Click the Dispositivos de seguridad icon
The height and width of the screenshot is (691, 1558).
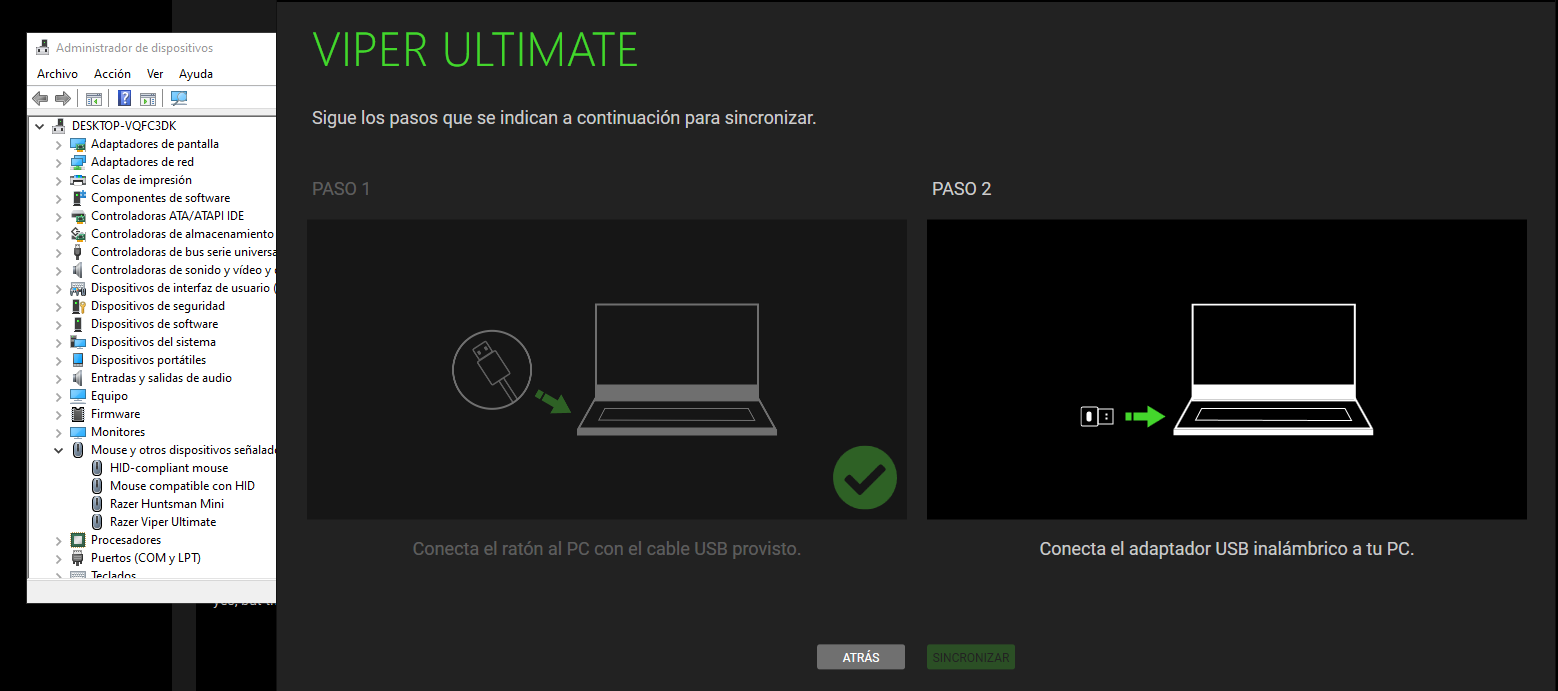point(78,306)
